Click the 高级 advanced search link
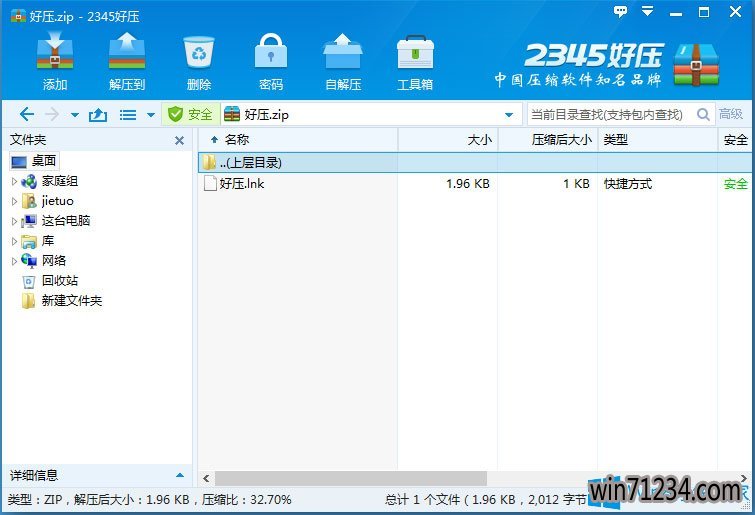Image resolution: width=755 pixels, height=515 pixels. click(x=731, y=114)
